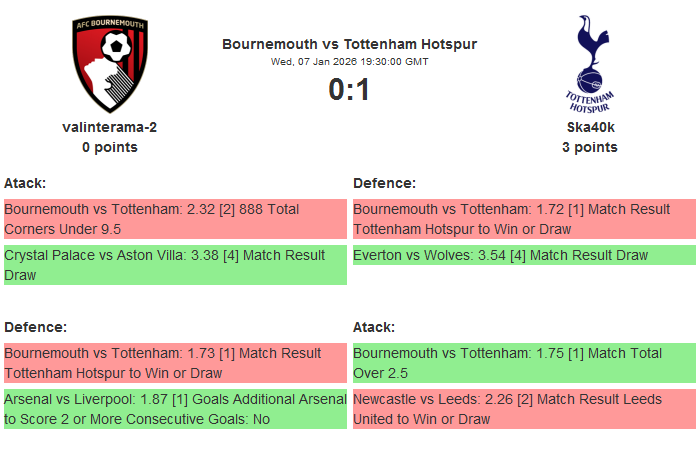Click the right team's Atack heading
The image size is (700, 460).
pos(374,327)
